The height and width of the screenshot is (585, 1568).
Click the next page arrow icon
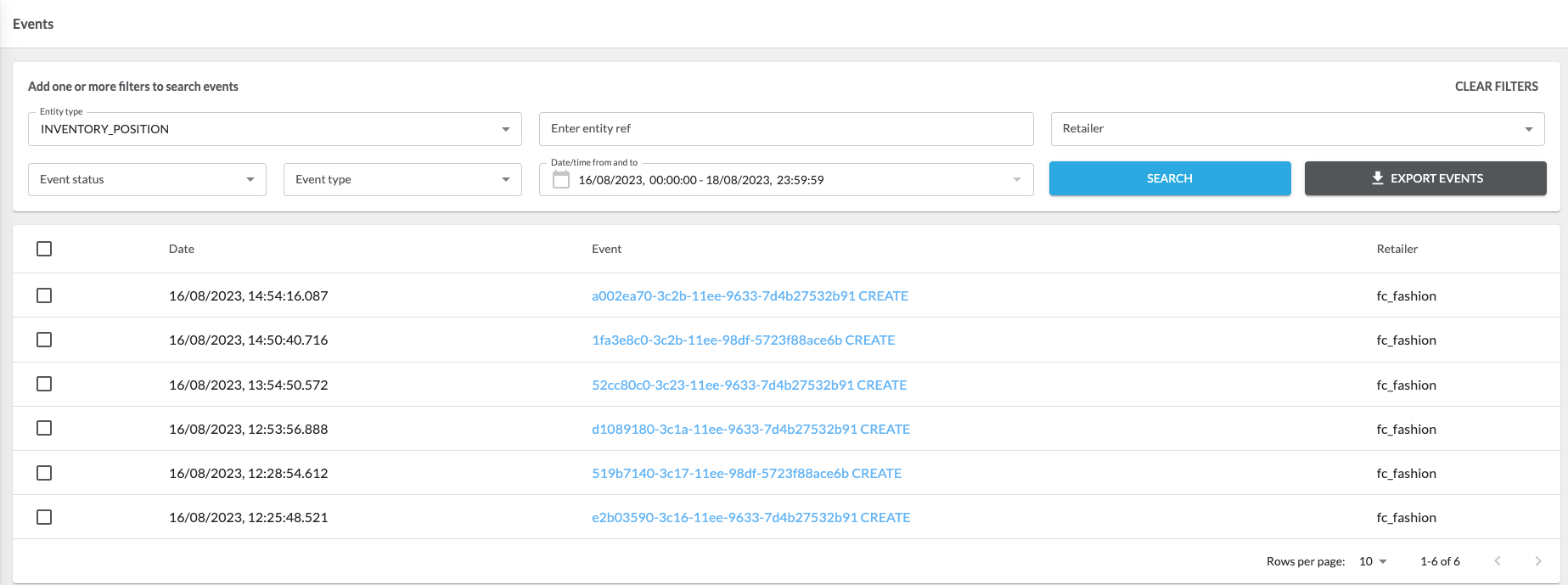click(x=1537, y=561)
